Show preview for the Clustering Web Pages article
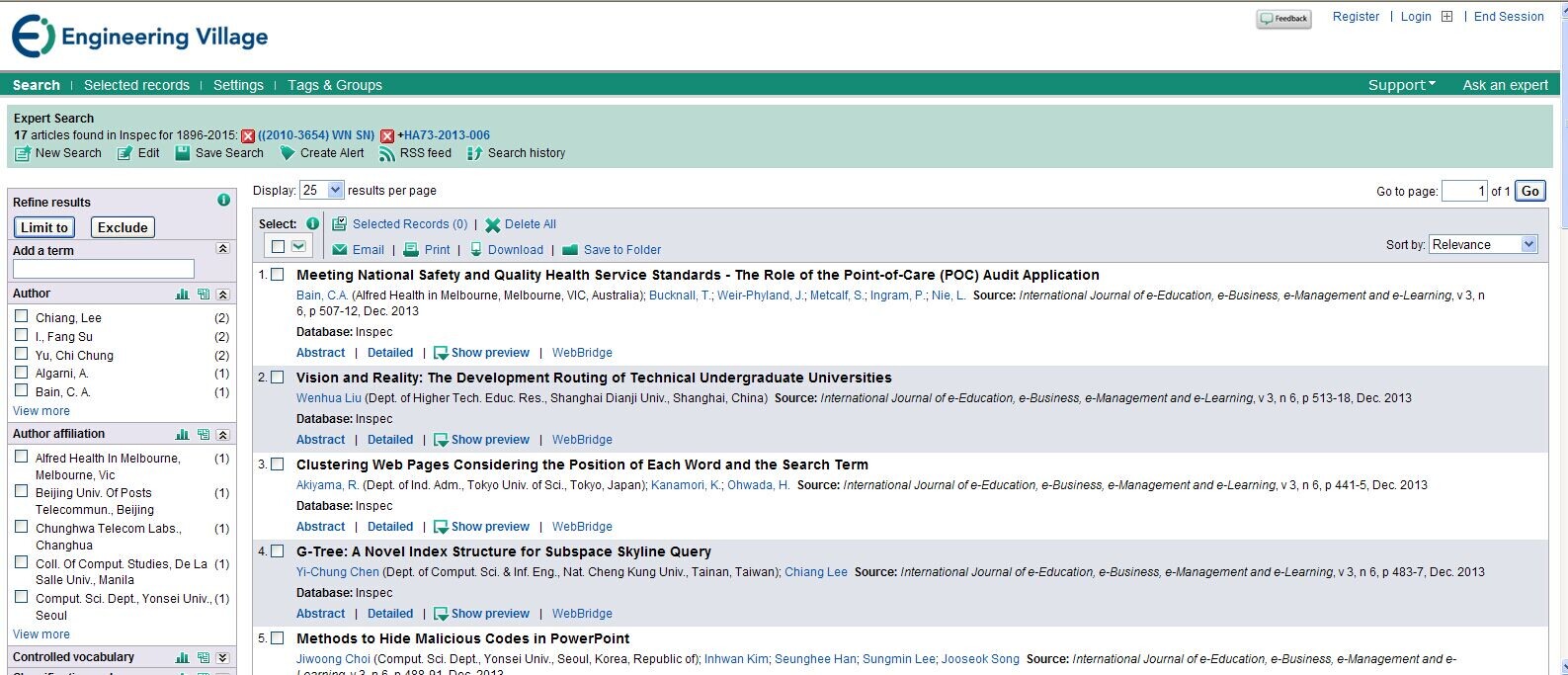This screenshot has width=1568, height=675. 481,527
